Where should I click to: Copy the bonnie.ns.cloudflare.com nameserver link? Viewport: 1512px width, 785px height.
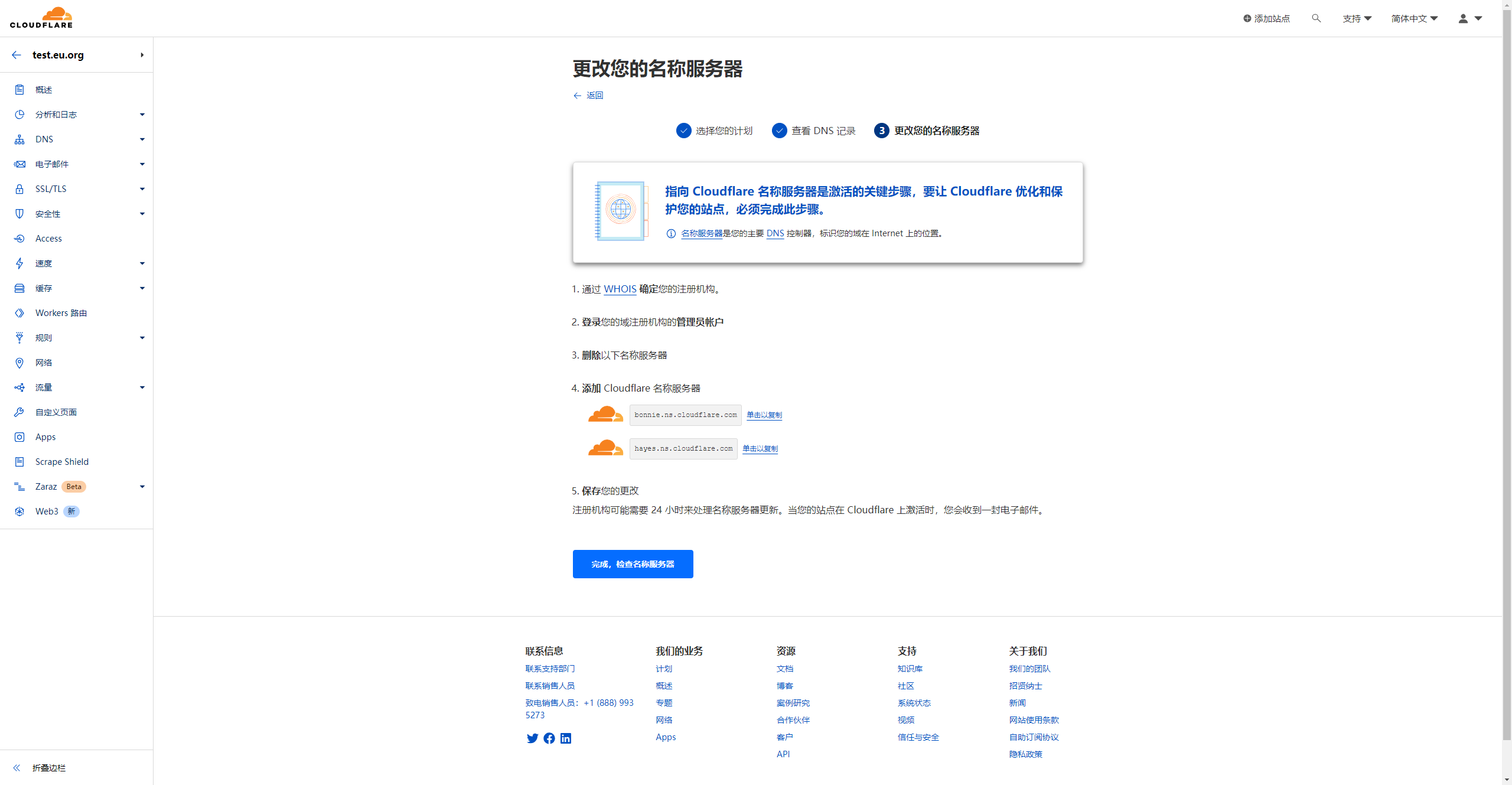pyautogui.click(x=764, y=415)
